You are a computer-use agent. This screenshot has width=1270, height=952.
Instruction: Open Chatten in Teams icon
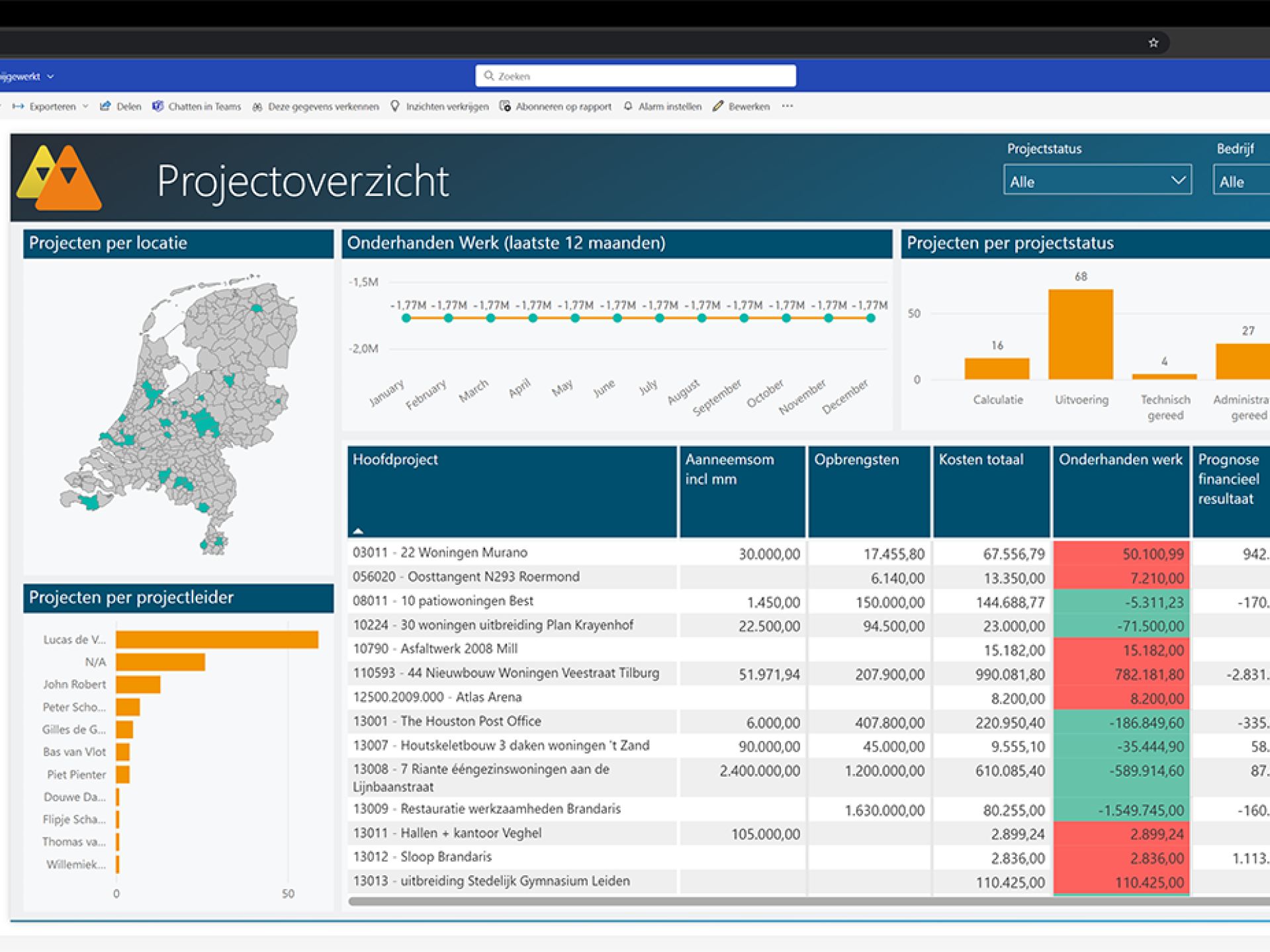[x=158, y=107]
